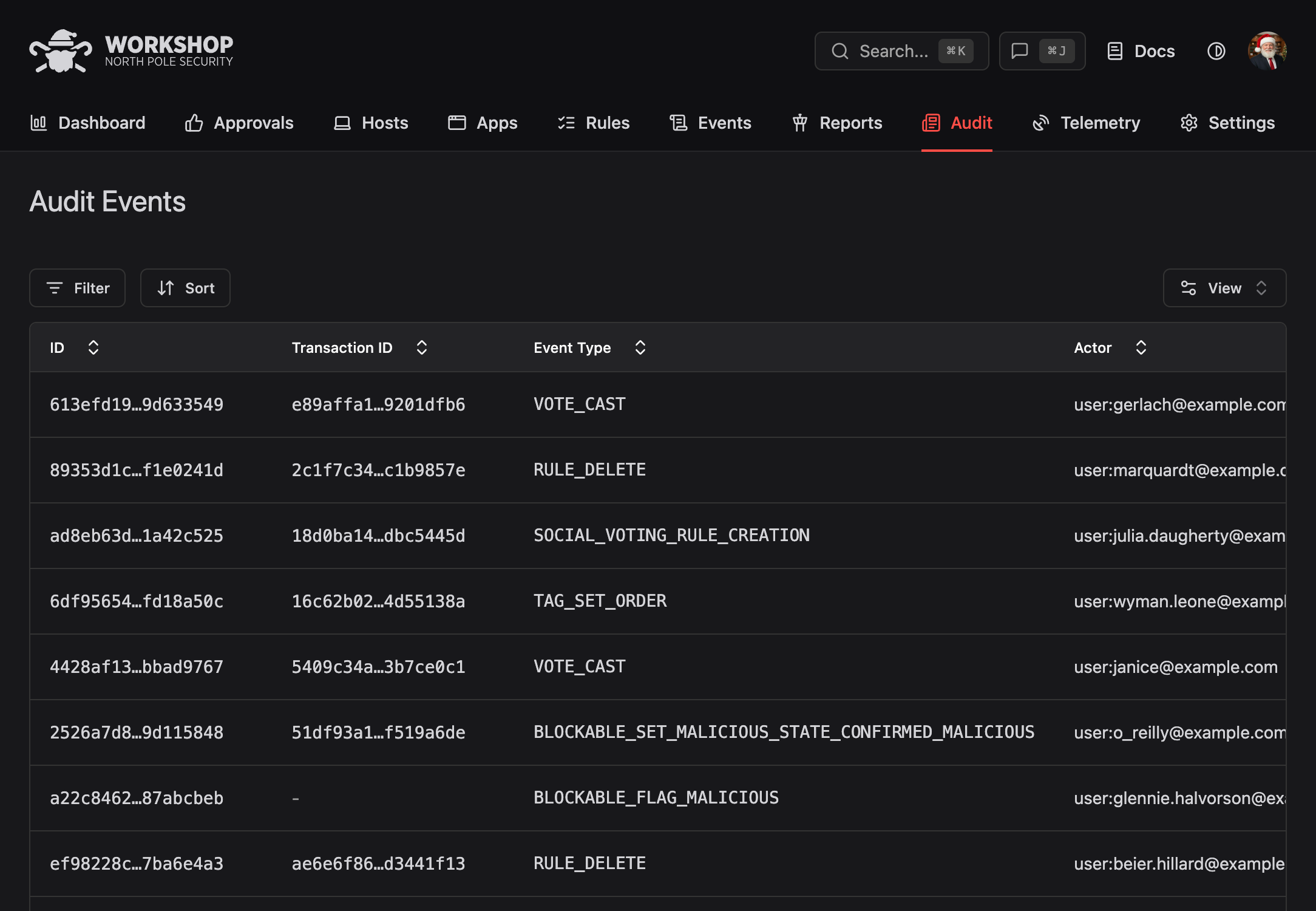
Task: Click transaction 2c1f7c34…c1b9857e
Action: (x=378, y=470)
